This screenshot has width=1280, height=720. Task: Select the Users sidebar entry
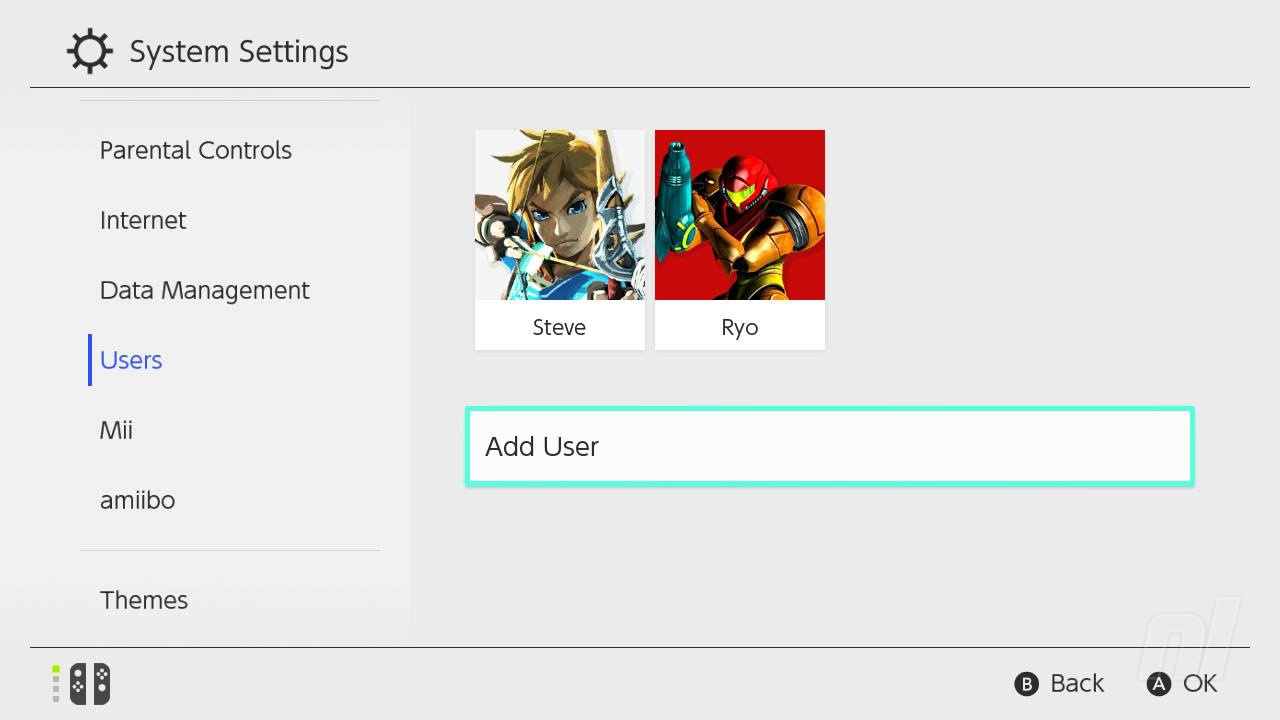click(131, 360)
